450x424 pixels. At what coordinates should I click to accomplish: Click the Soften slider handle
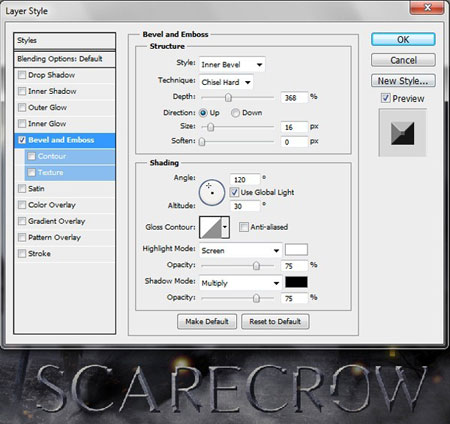pos(202,142)
